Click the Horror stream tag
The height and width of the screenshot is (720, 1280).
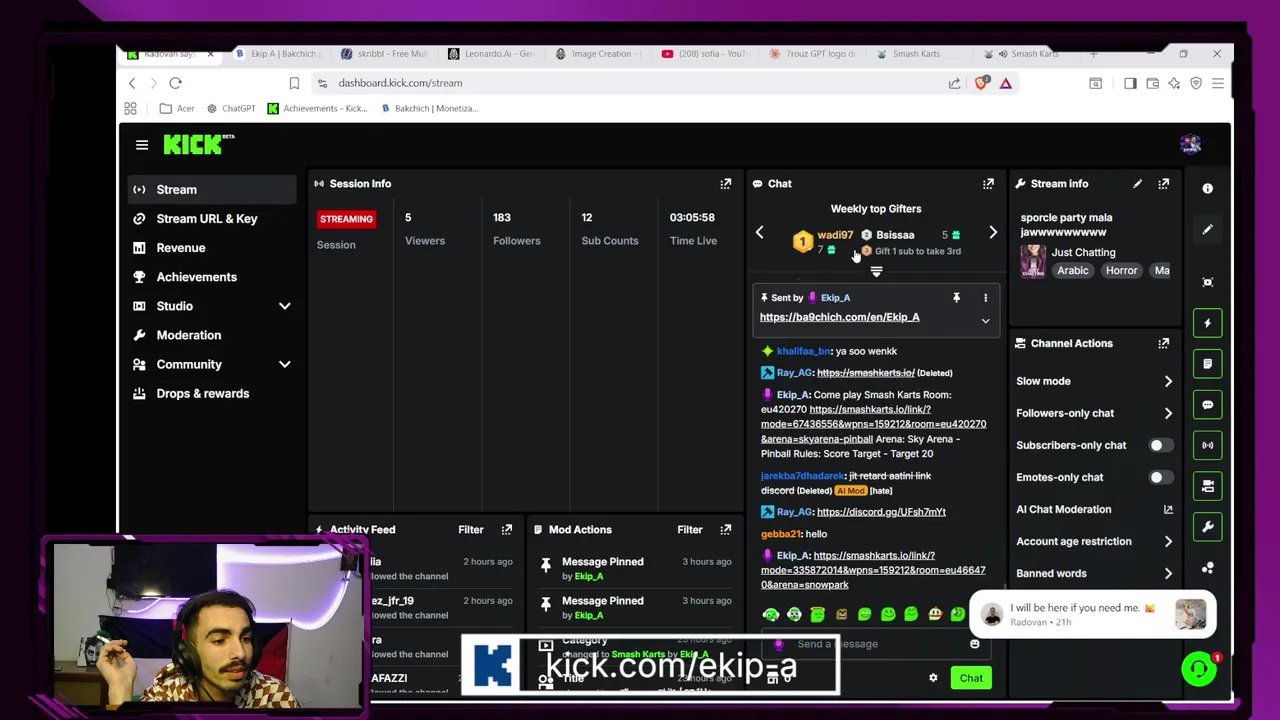(1122, 270)
